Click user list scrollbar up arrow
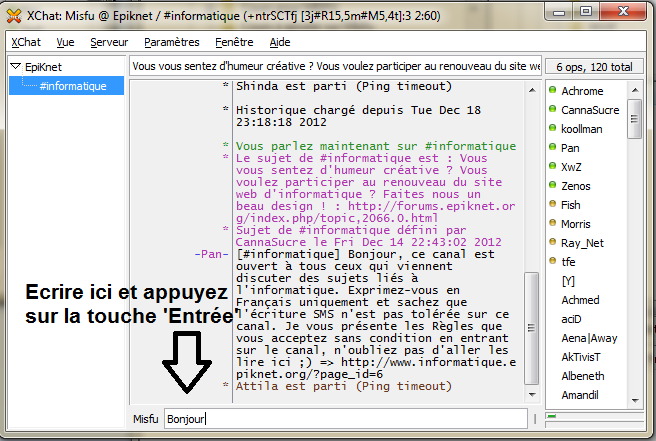Image resolution: width=656 pixels, height=441 pixels. pos(635,90)
